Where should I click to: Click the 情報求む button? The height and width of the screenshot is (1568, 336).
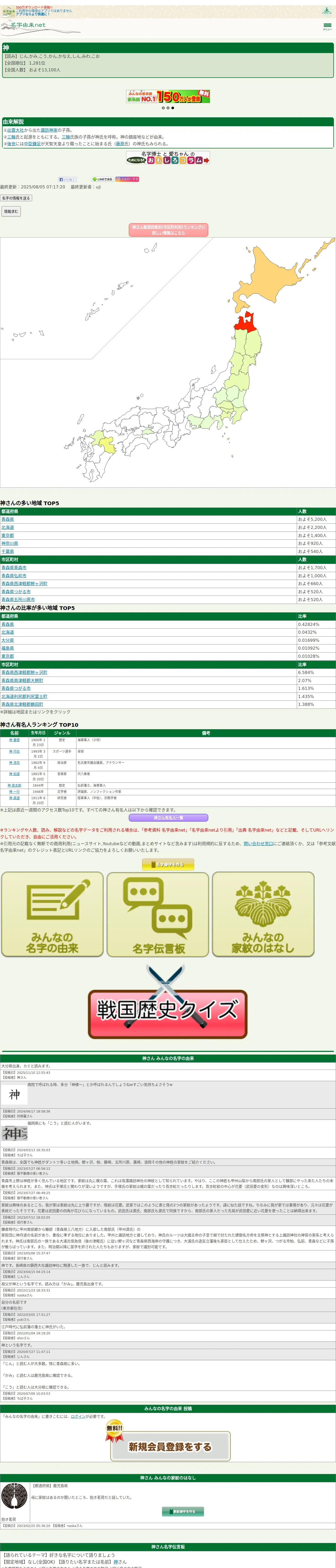point(11,211)
